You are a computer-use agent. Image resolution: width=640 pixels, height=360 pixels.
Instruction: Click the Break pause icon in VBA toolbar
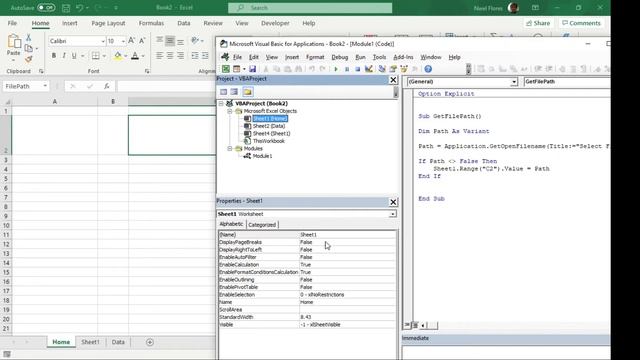[347, 69]
